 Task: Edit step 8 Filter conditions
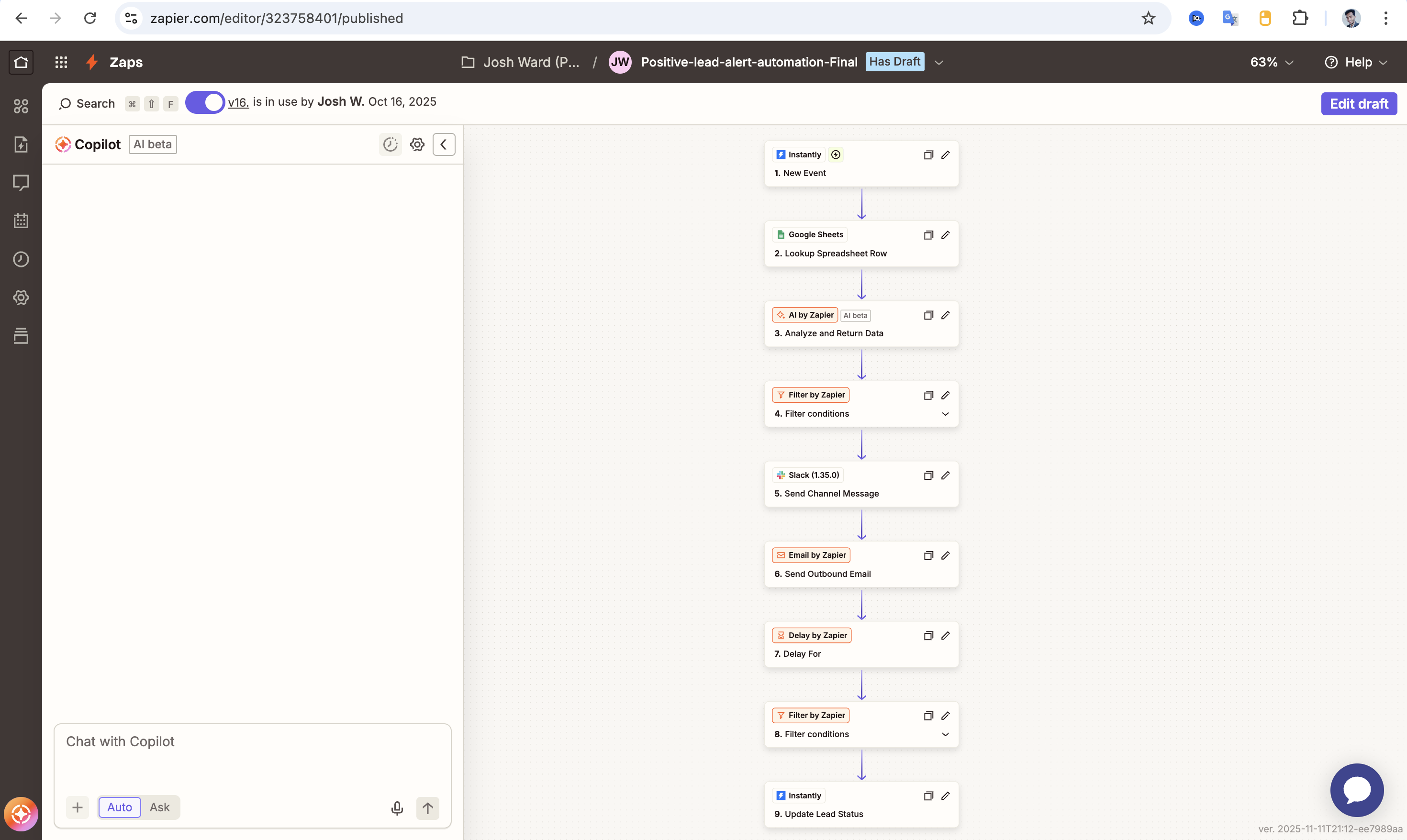[946, 716]
